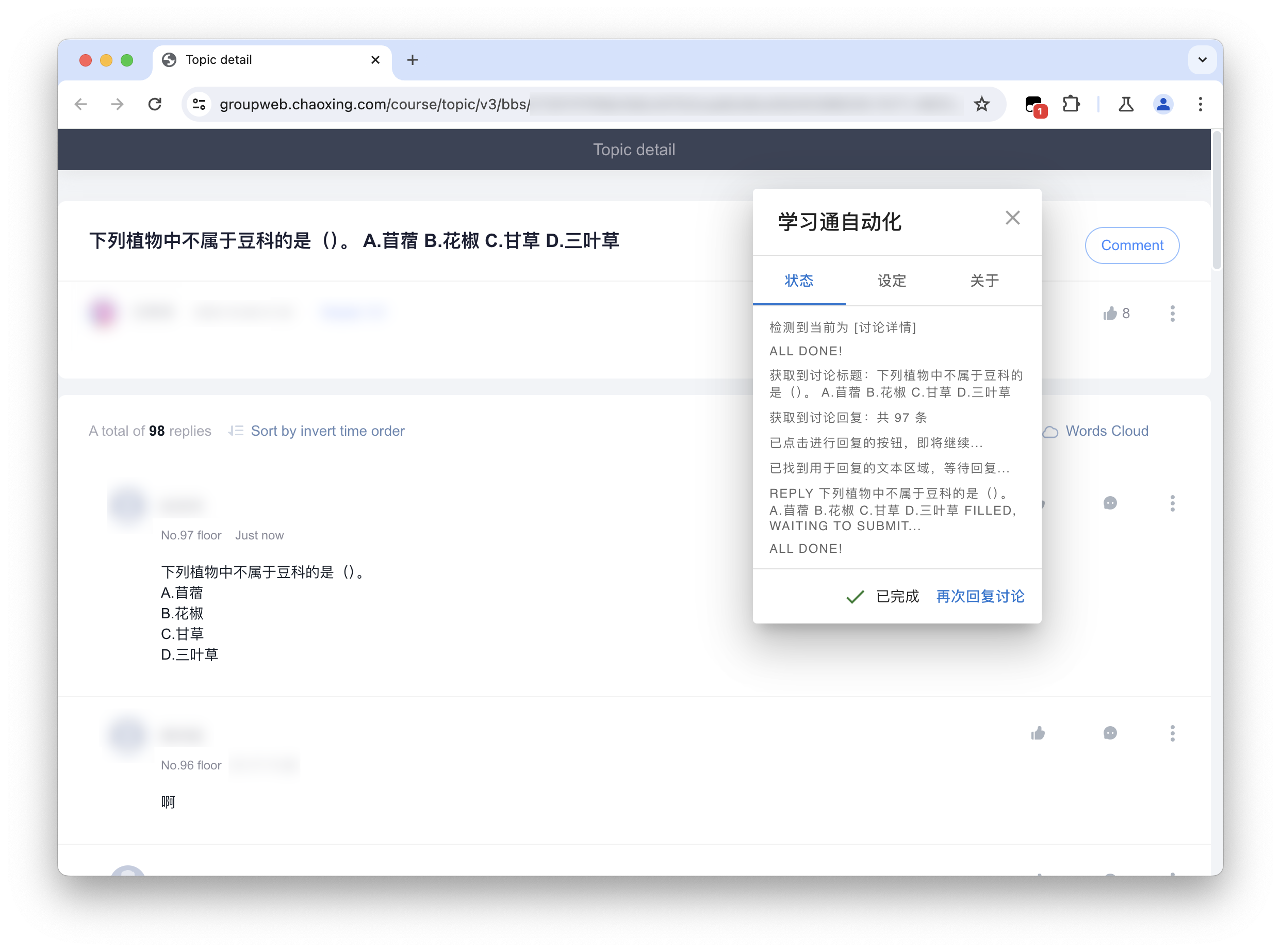Close the 学习通自动化 popup
The height and width of the screenshot is (952, 1281).
(x=1012, y=218)
